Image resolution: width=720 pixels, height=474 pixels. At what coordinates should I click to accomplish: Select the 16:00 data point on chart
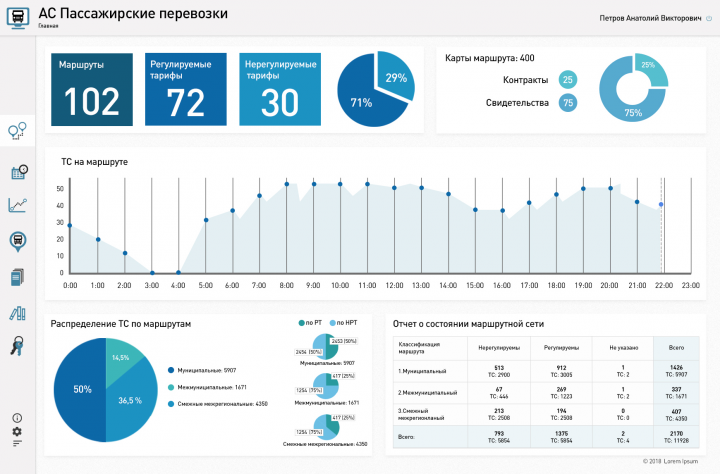pyautogui.click(x=503, y=211)
